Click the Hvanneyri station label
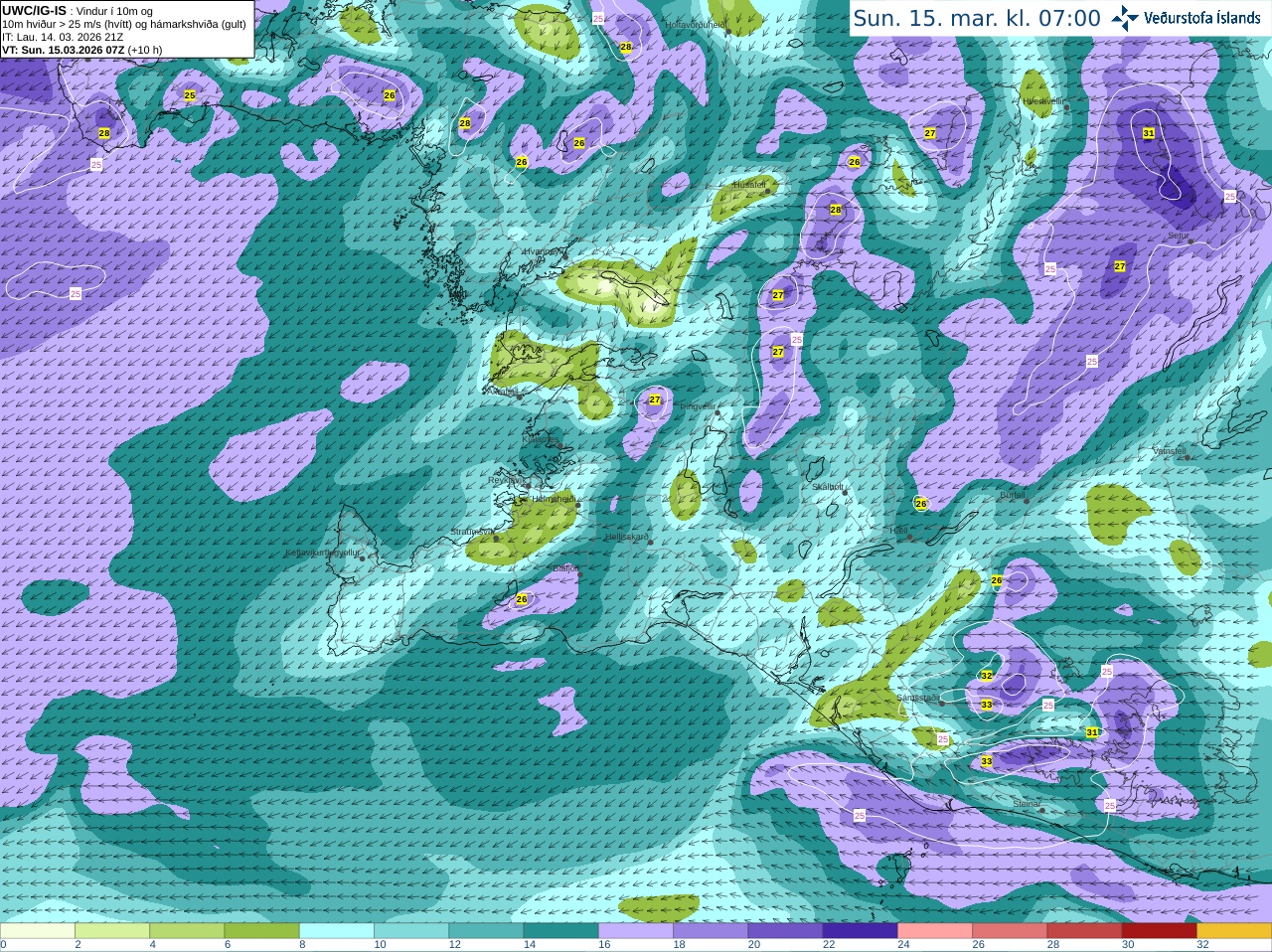1272x952 pixels. tap(543, 251)
